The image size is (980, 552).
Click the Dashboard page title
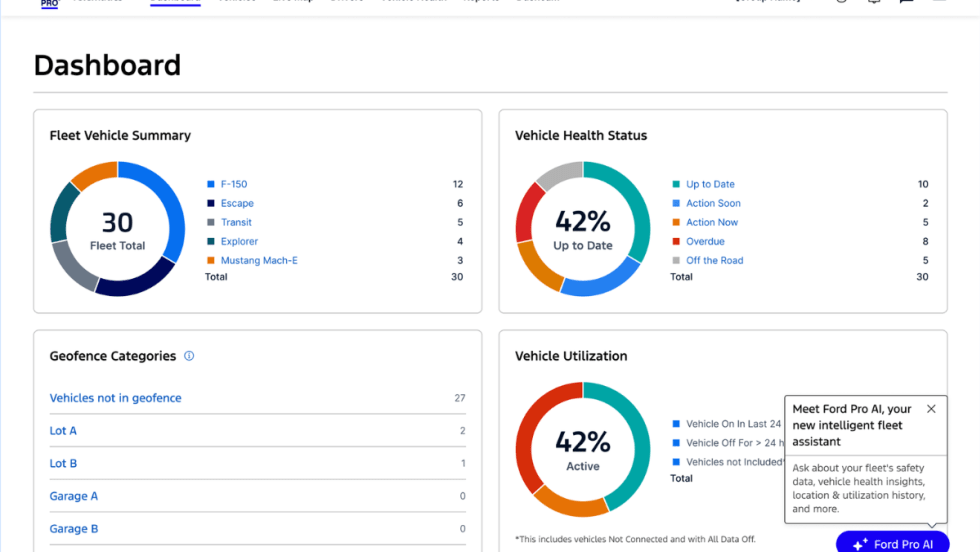pyautogui.click(x=107, y=65)
